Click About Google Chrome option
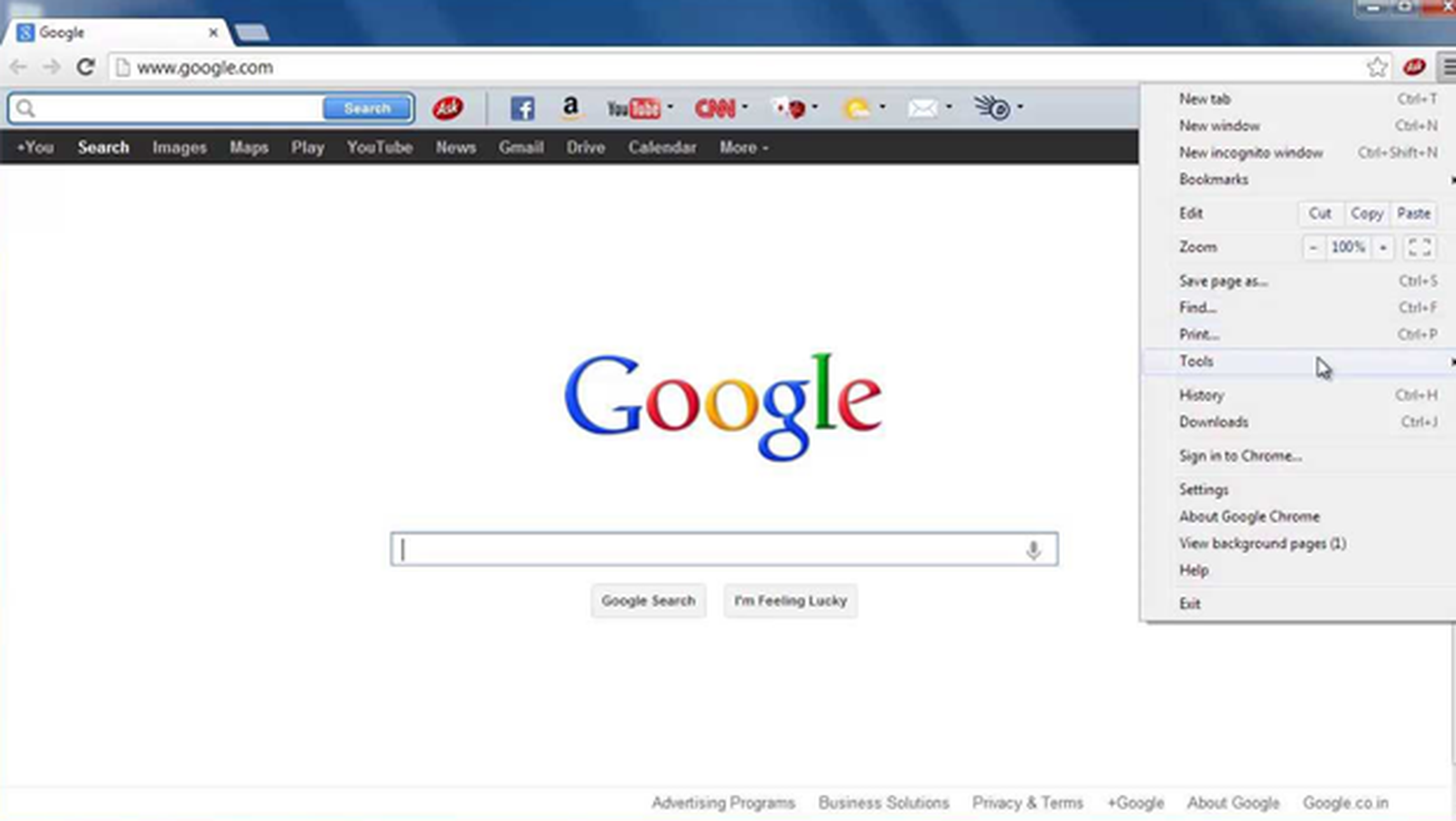 coord(1250,516)
